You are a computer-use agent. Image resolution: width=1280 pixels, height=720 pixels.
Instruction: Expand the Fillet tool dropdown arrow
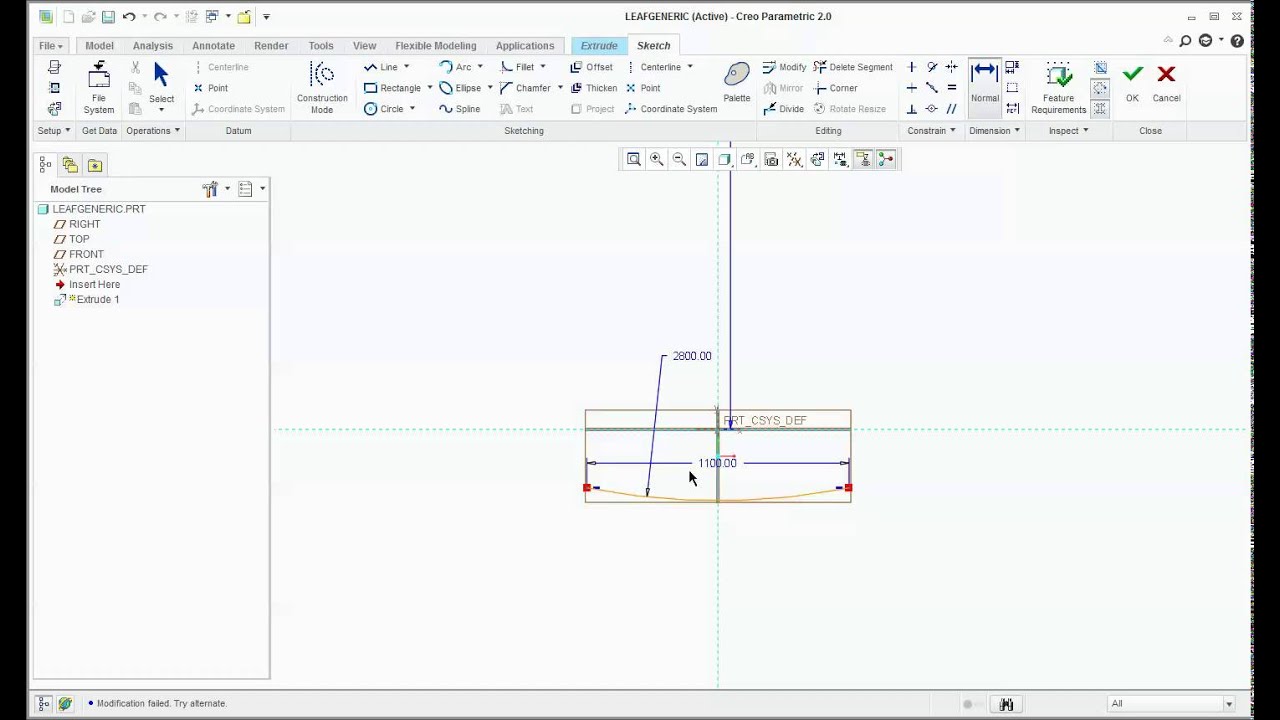pyautogui.click(x=542, y=67)
